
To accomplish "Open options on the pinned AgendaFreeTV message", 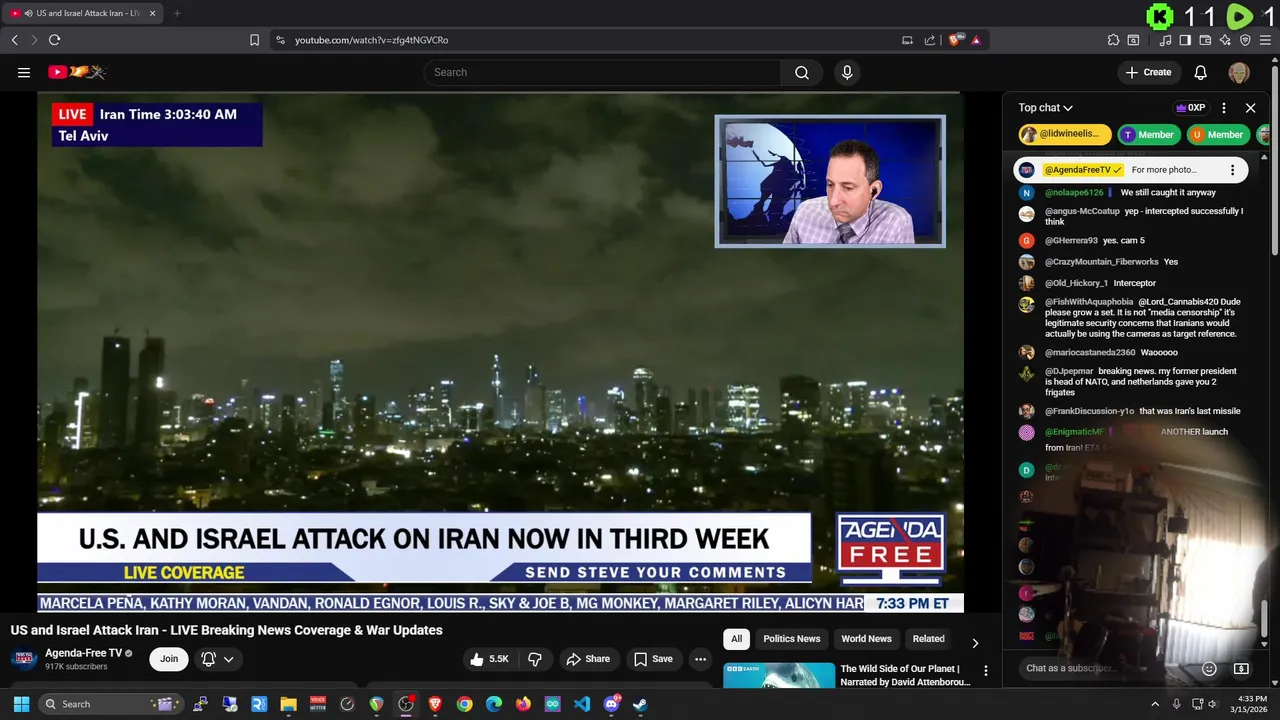I will [1232, 170].
